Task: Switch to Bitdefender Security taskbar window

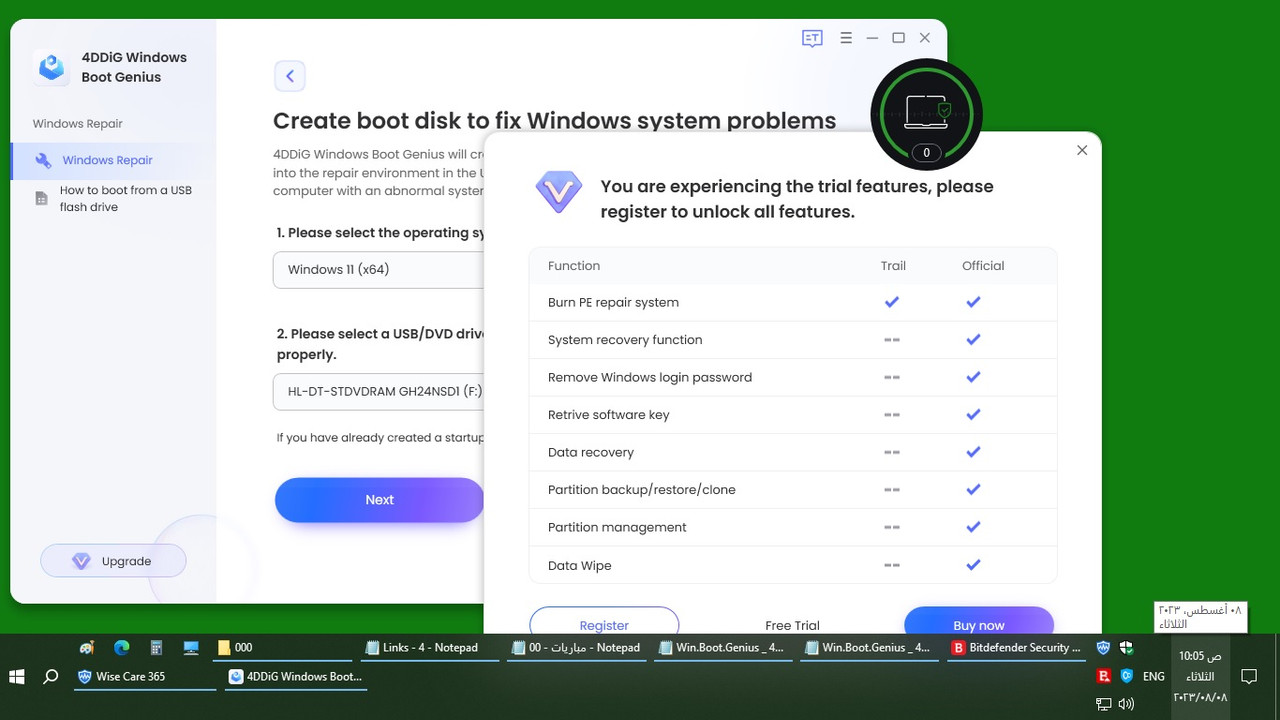Action: coord(1014,648)
